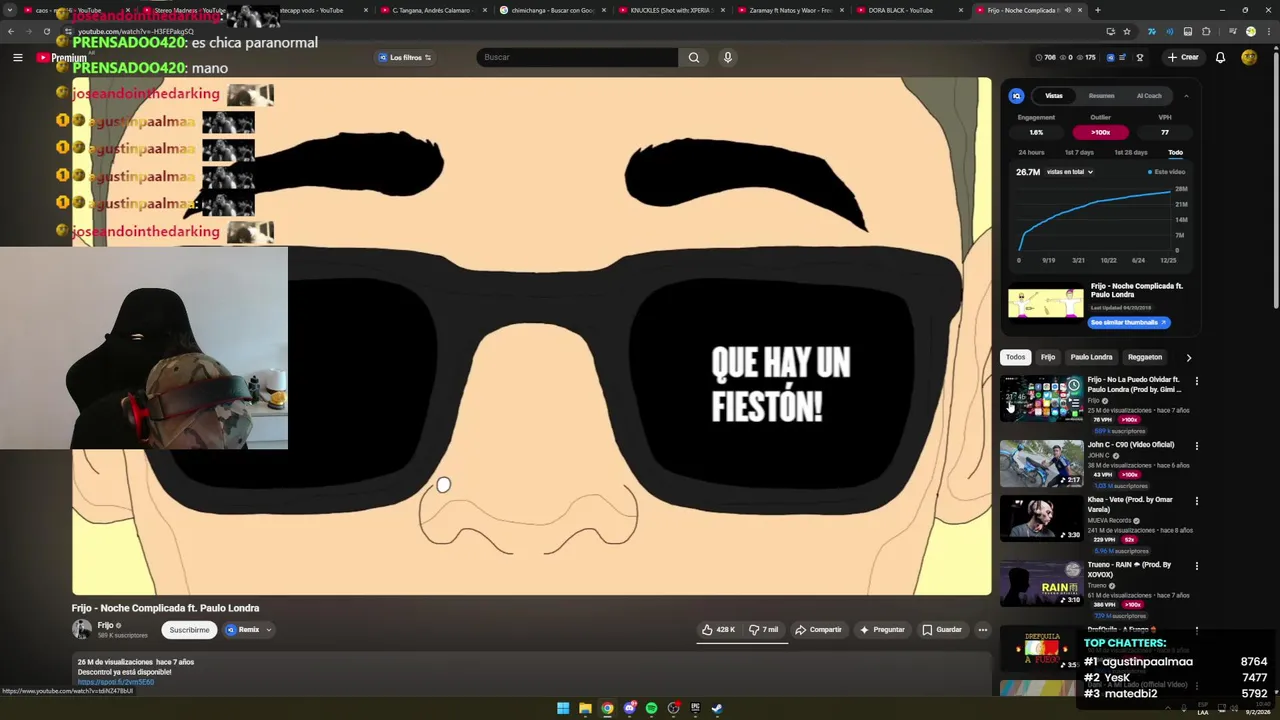Click See similar thumbnails link
The height and width of the screenshot is (720, 1280).
[1128, 322]
